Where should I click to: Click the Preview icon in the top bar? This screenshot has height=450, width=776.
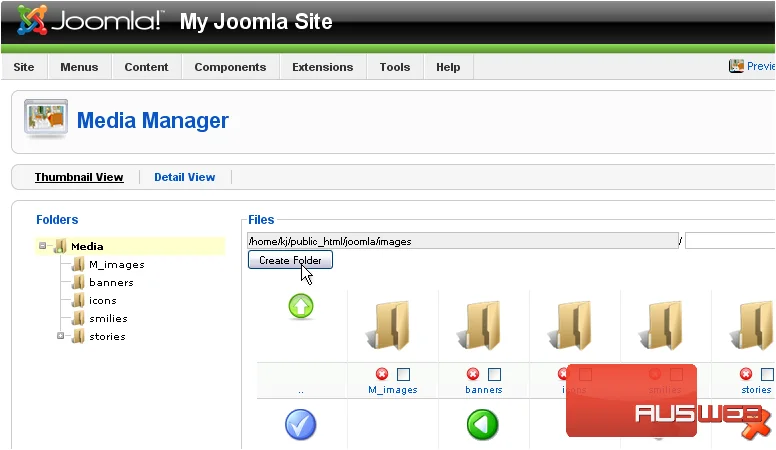pyautogui.click(x=736, y=66)
